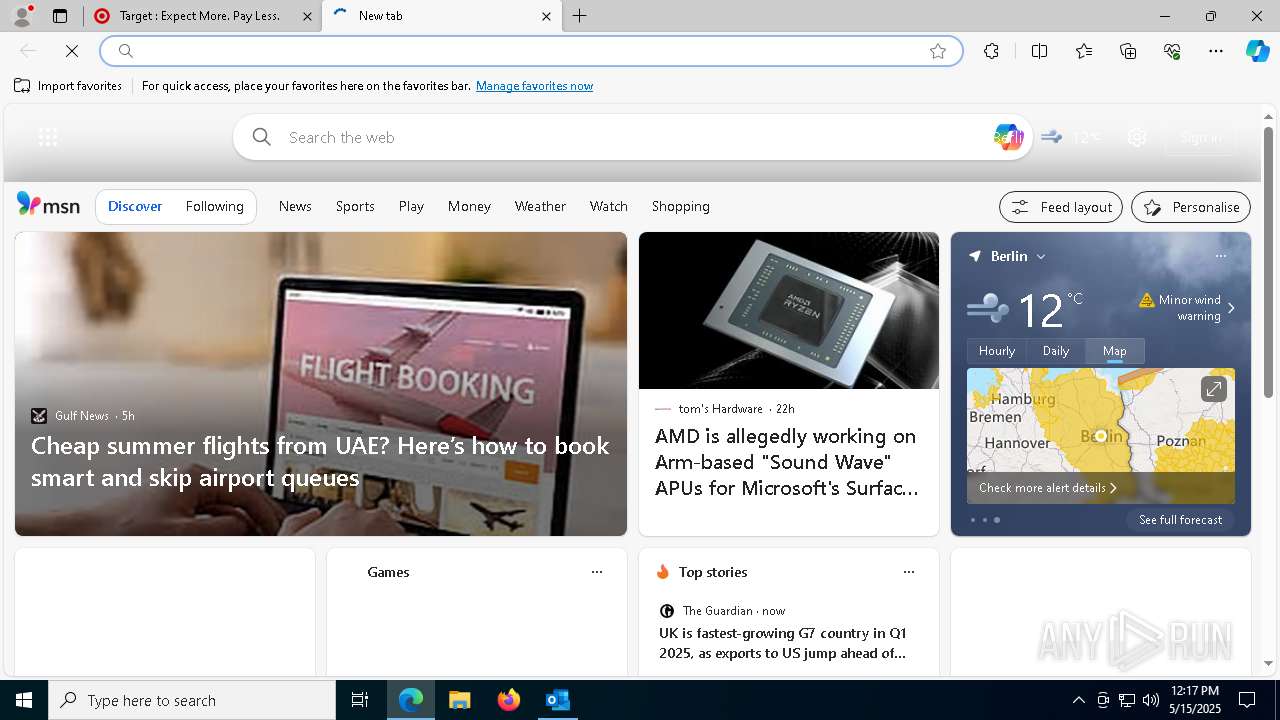Open weather card more options
Screen dimensions: 1280x720
coord(1220,256)
